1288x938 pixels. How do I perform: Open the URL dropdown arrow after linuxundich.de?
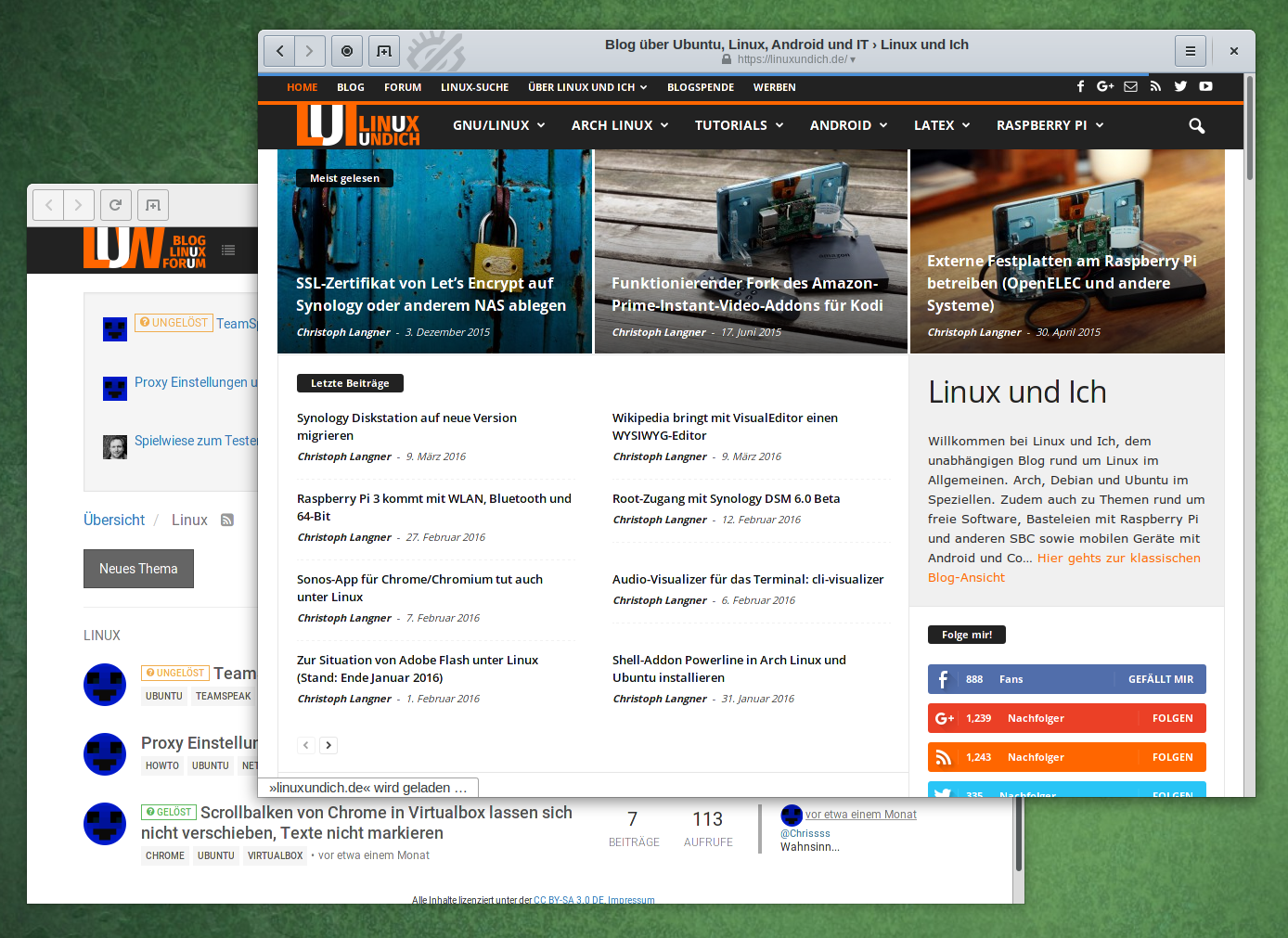[x=853, y=59]
